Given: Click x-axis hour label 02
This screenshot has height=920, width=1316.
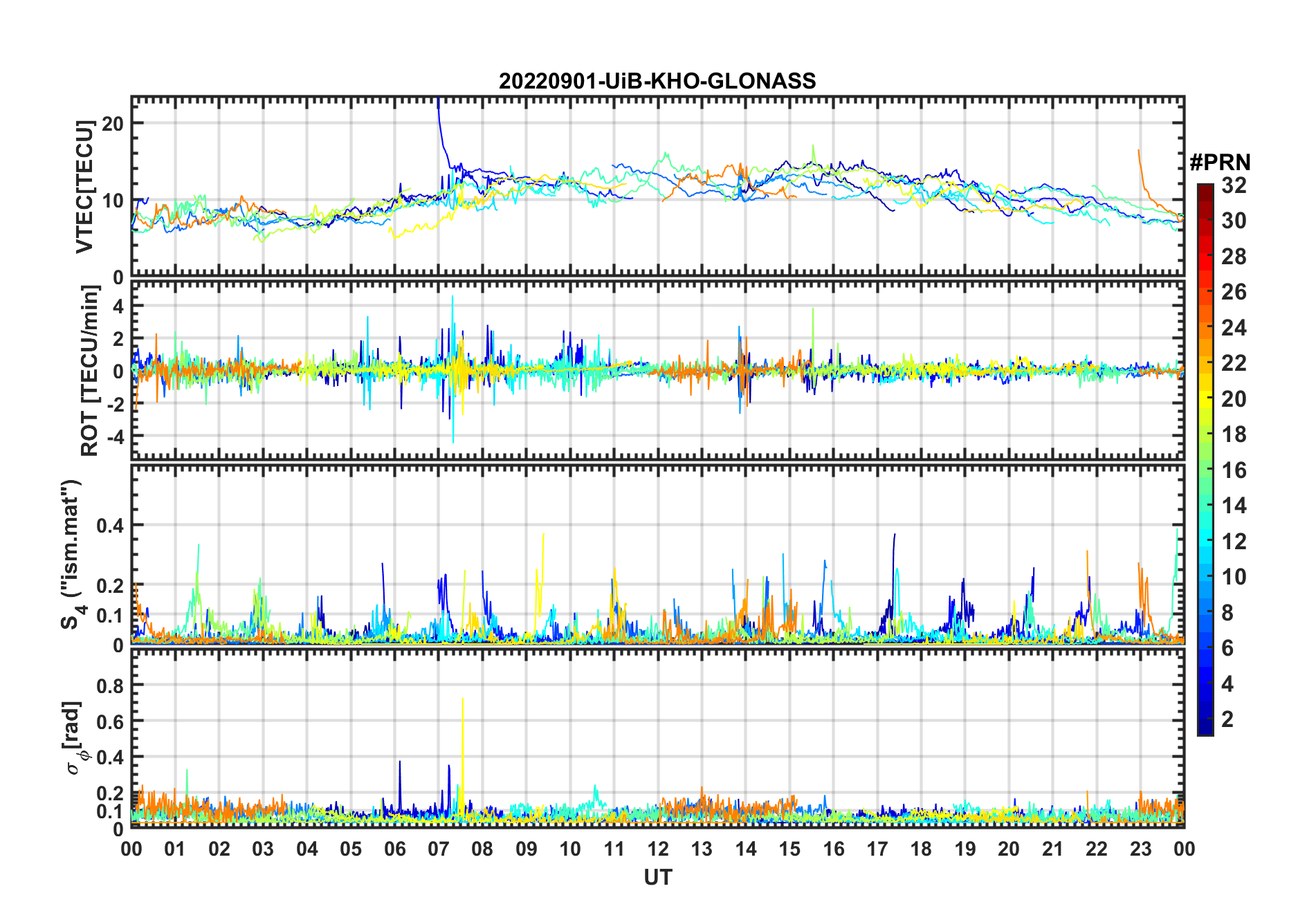Looking at the screenshot, I should click(219, 849).
